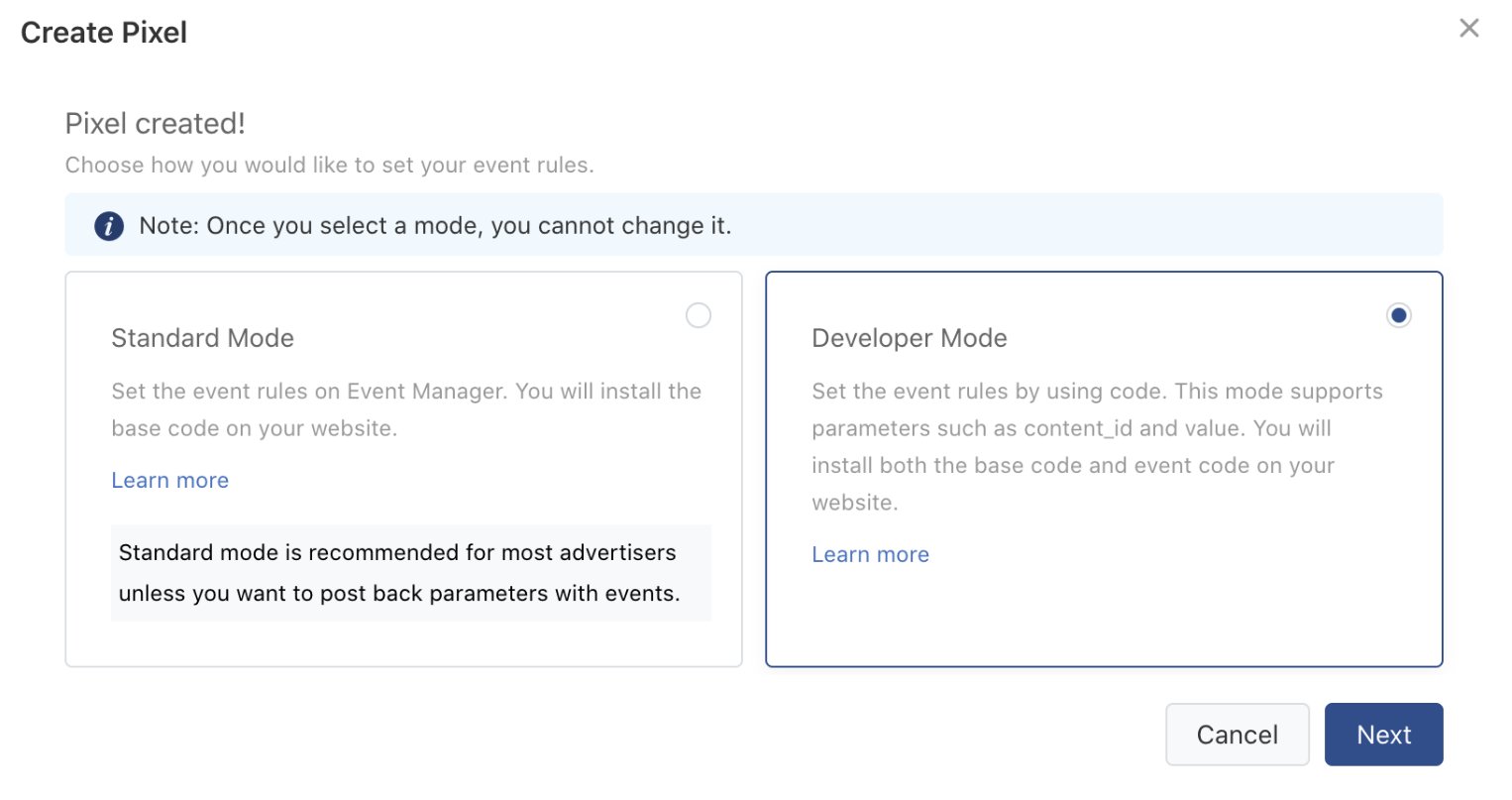The image size is (1512, 800).
Task: Open 'Learn more' under Developer Mode
Action: coord(870,554)
